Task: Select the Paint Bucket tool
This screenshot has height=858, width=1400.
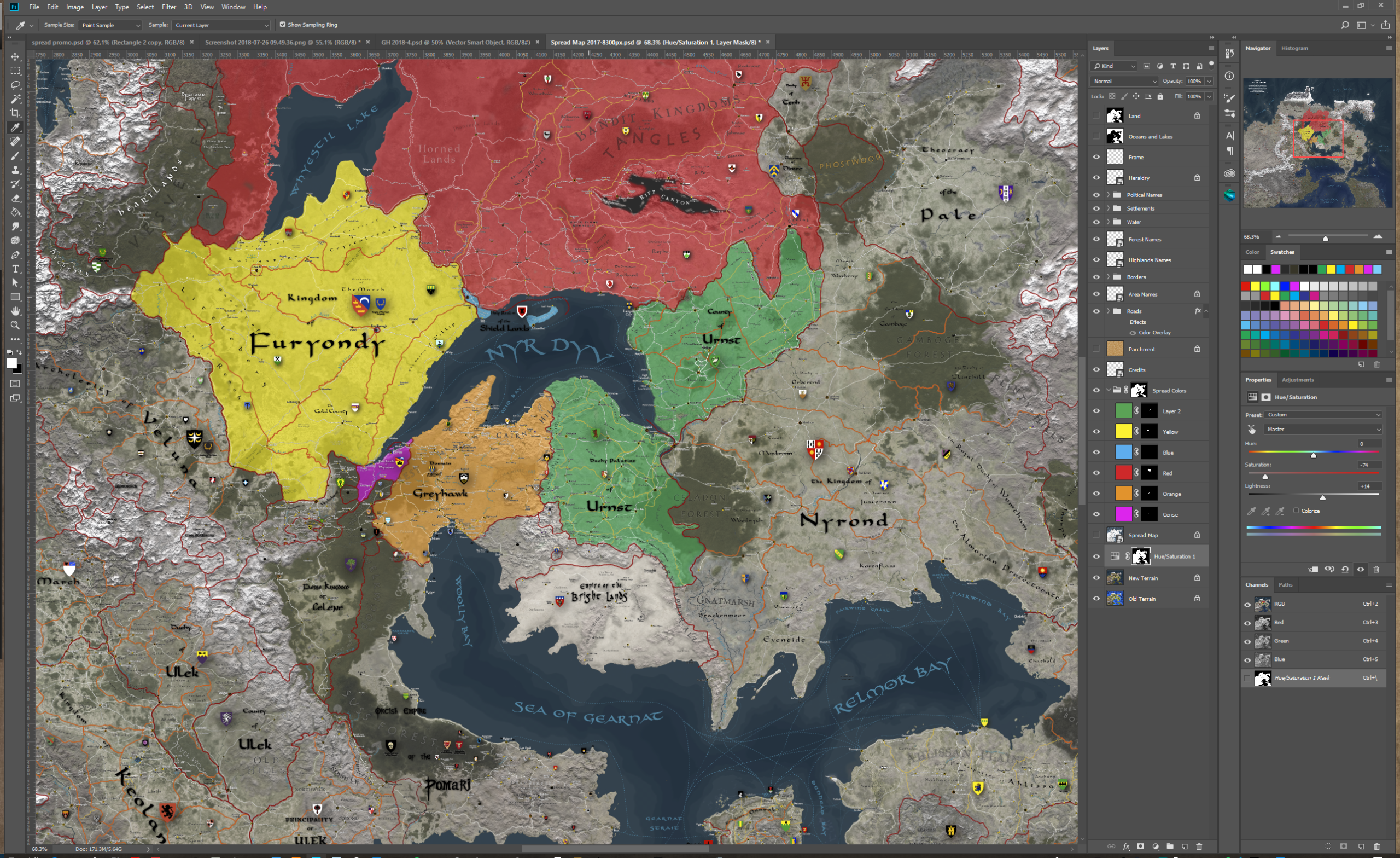Action: [x=15, y=213]
